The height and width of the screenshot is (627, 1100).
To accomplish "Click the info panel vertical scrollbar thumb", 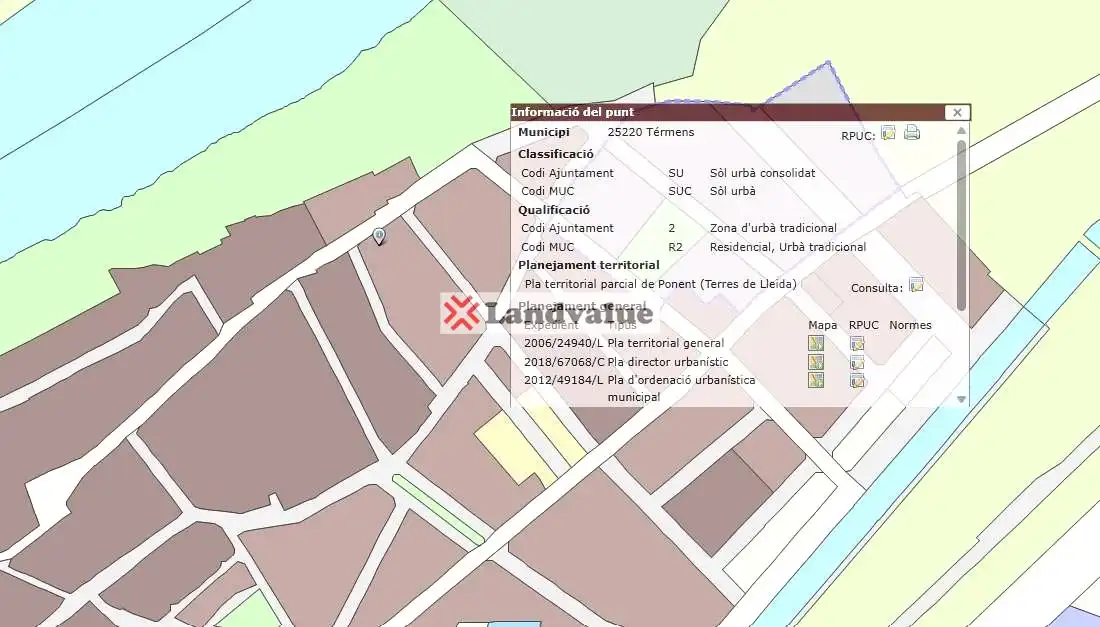I will pyautogui.click(x=961, y=225).
